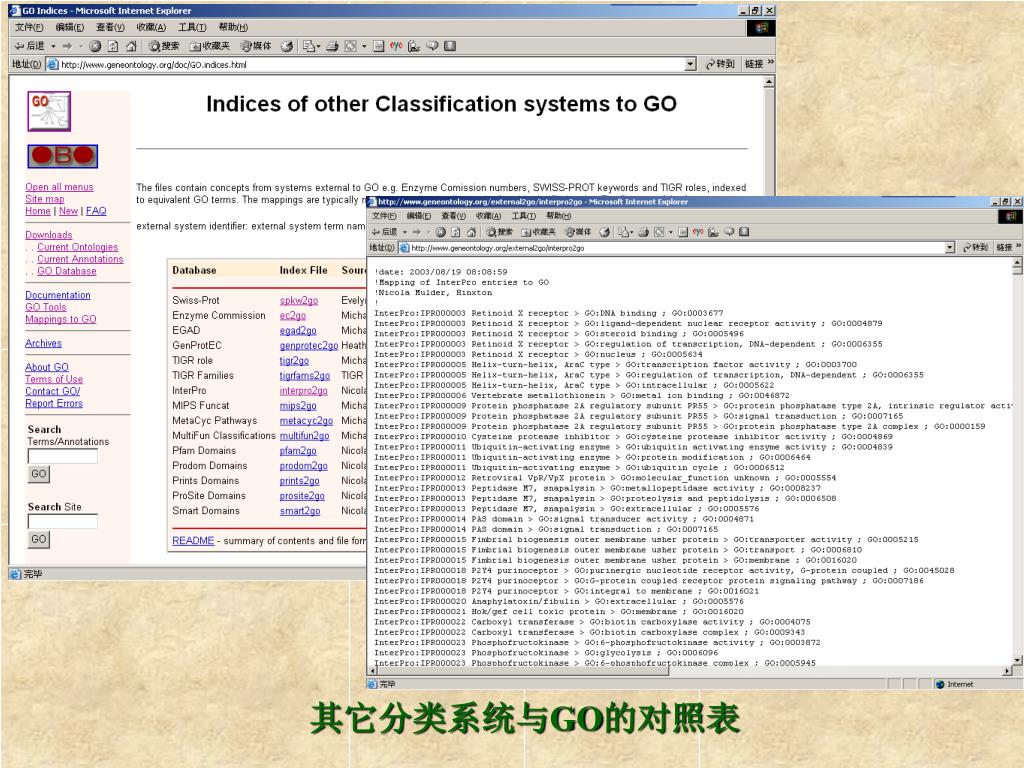Open Search (搜索) in interpro2go window
The image size is (1024, 768).
[500, 232]
